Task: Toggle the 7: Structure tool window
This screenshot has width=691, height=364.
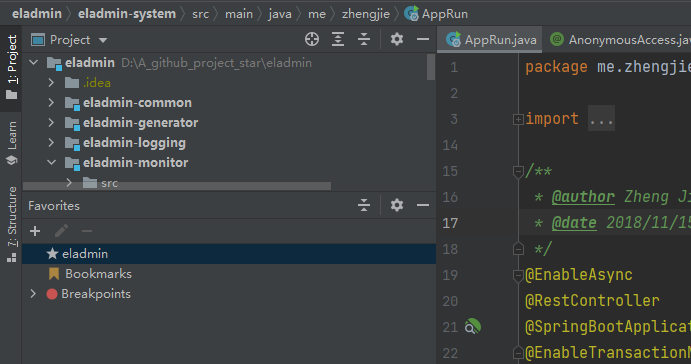Action: coord(11,225)
